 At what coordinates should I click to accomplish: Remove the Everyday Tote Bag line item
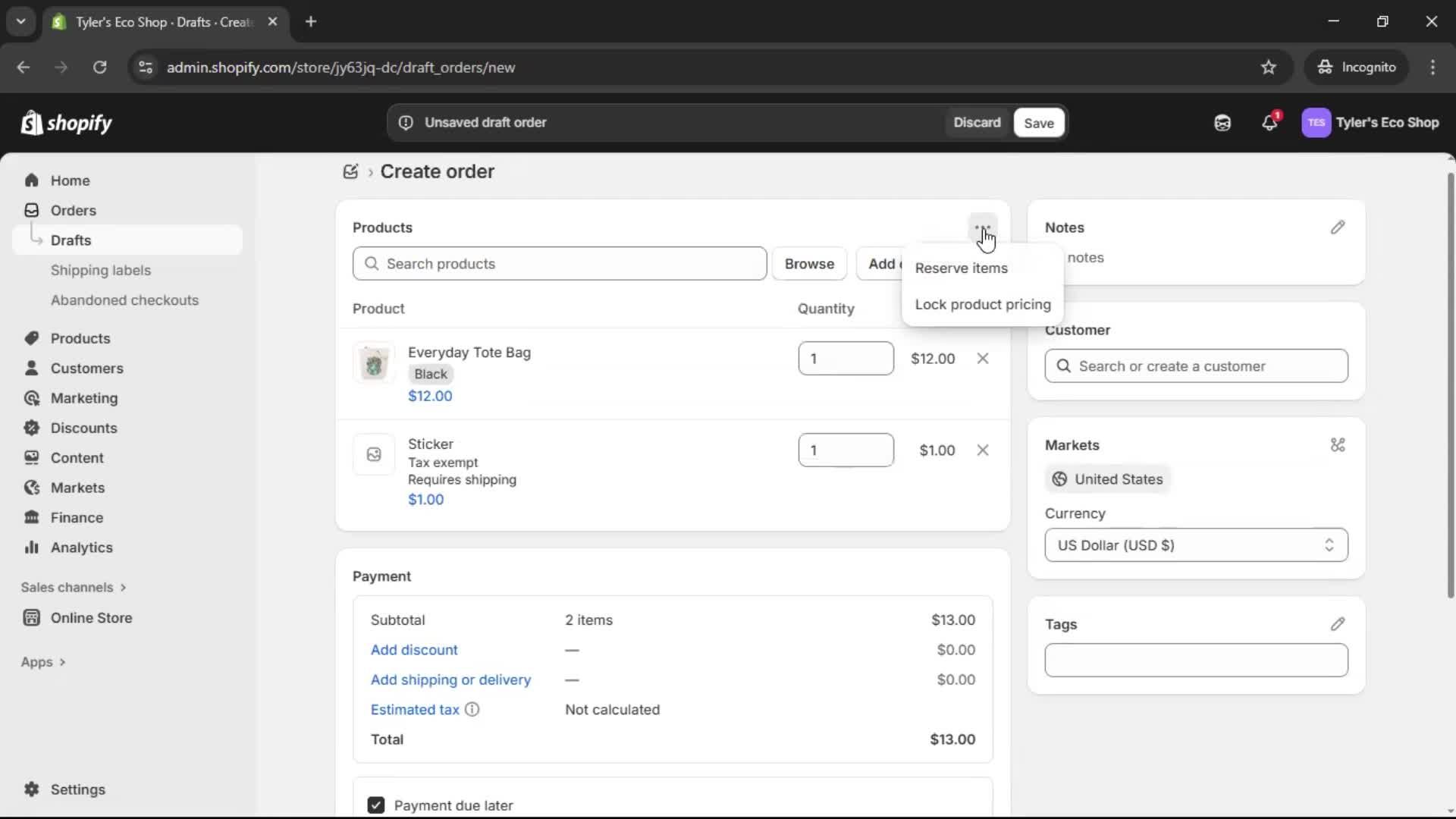[x=983, y=358]
